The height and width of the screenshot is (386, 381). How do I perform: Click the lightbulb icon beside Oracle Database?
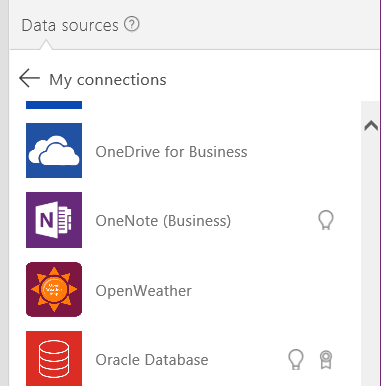296,359
